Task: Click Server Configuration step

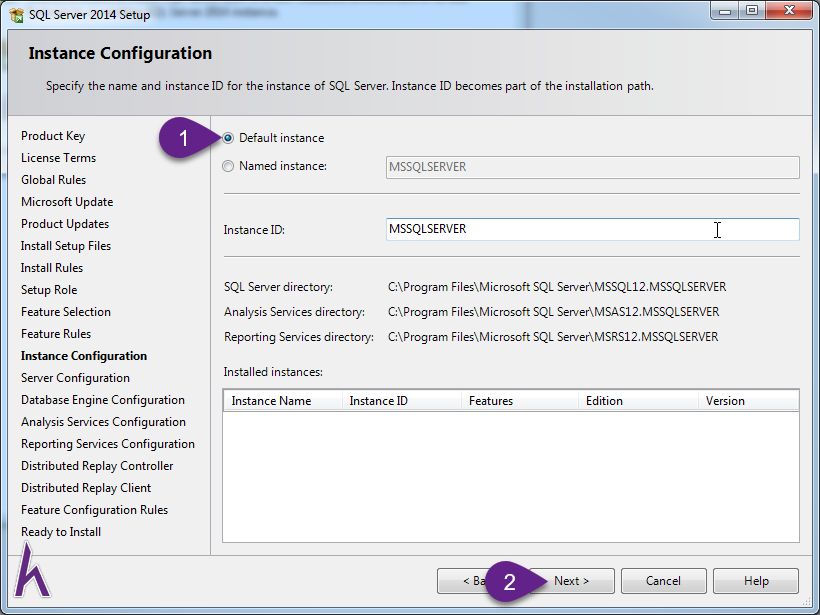Action: (x=75, y=378)
